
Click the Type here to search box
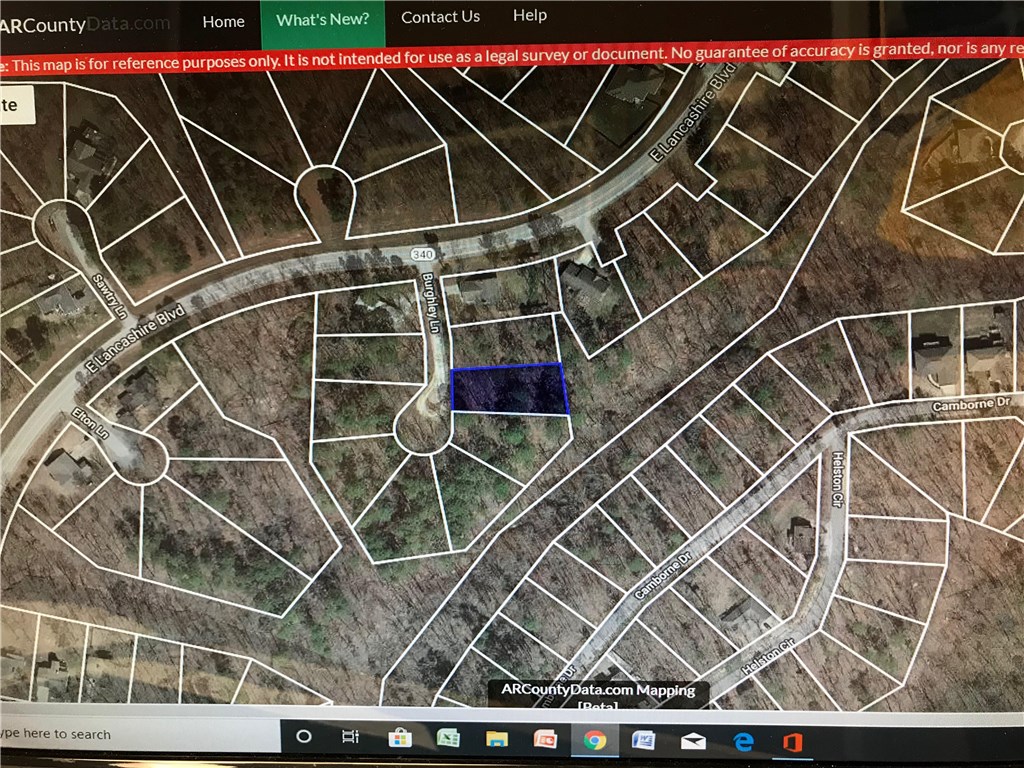point(140,734)
